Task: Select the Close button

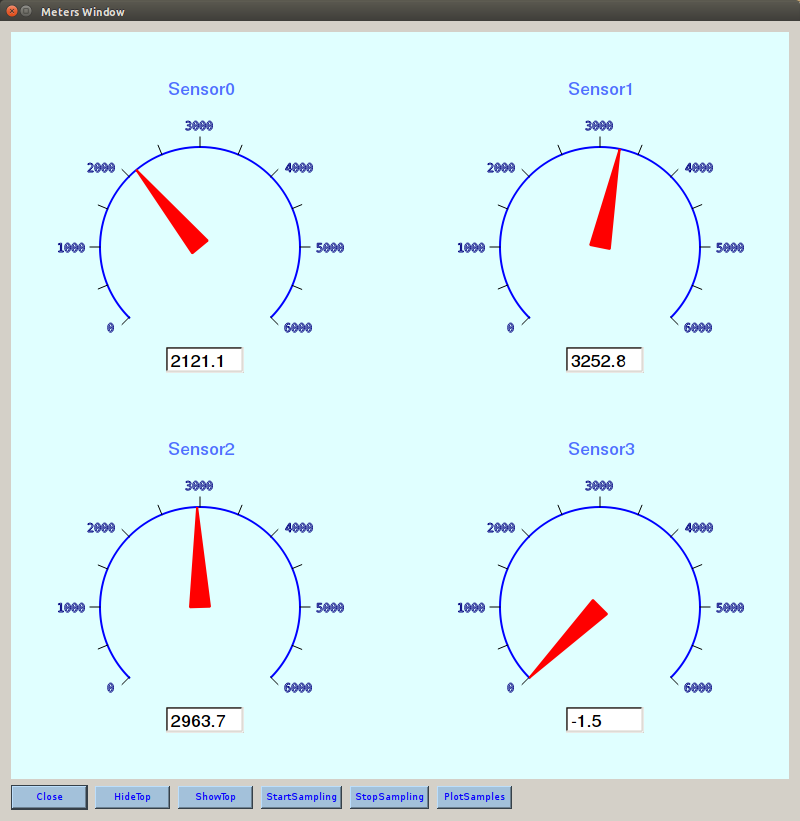Action: pos(49,797)
